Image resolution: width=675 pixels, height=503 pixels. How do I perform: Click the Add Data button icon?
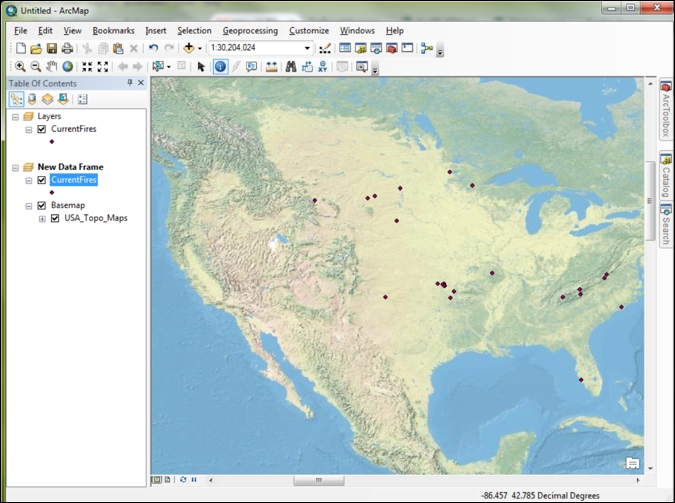[188, 48]
